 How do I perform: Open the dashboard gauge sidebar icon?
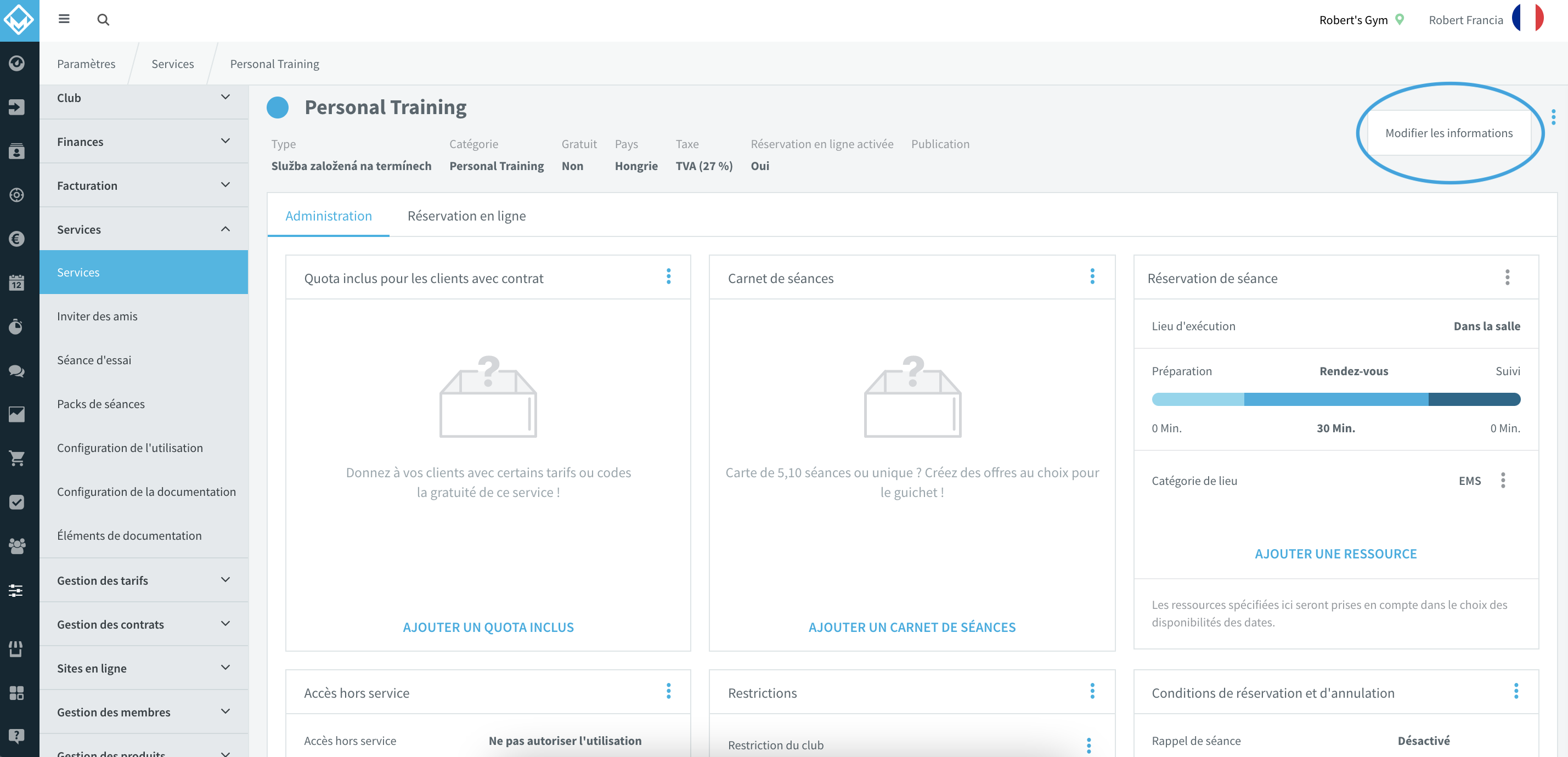point(17,63)
